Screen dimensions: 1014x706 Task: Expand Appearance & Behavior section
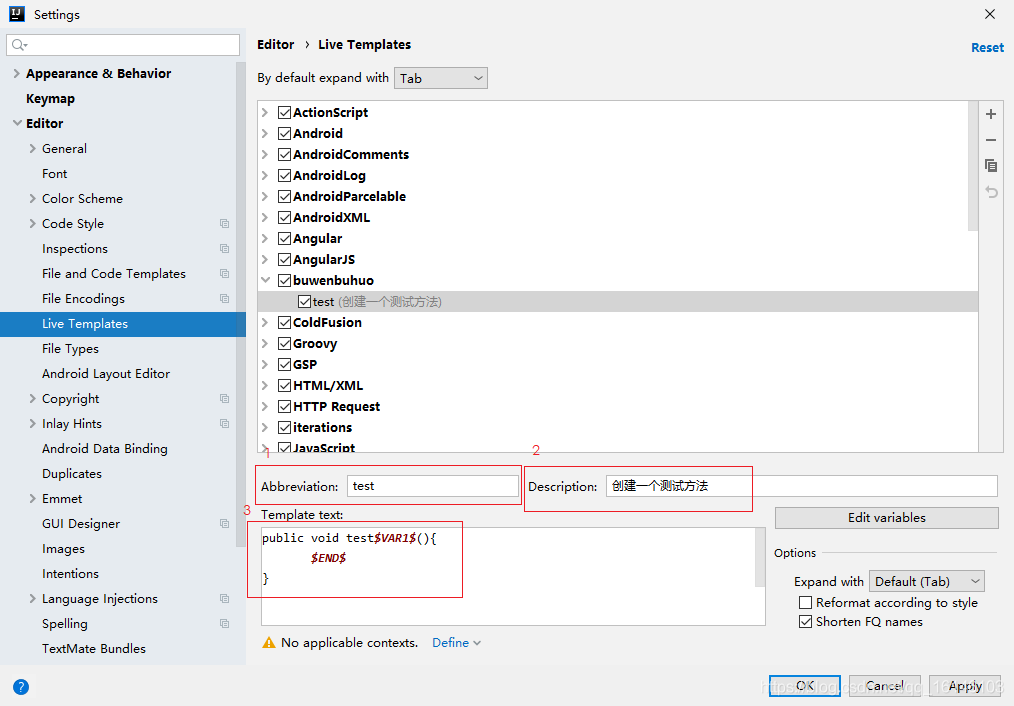(x=17, y=74)
